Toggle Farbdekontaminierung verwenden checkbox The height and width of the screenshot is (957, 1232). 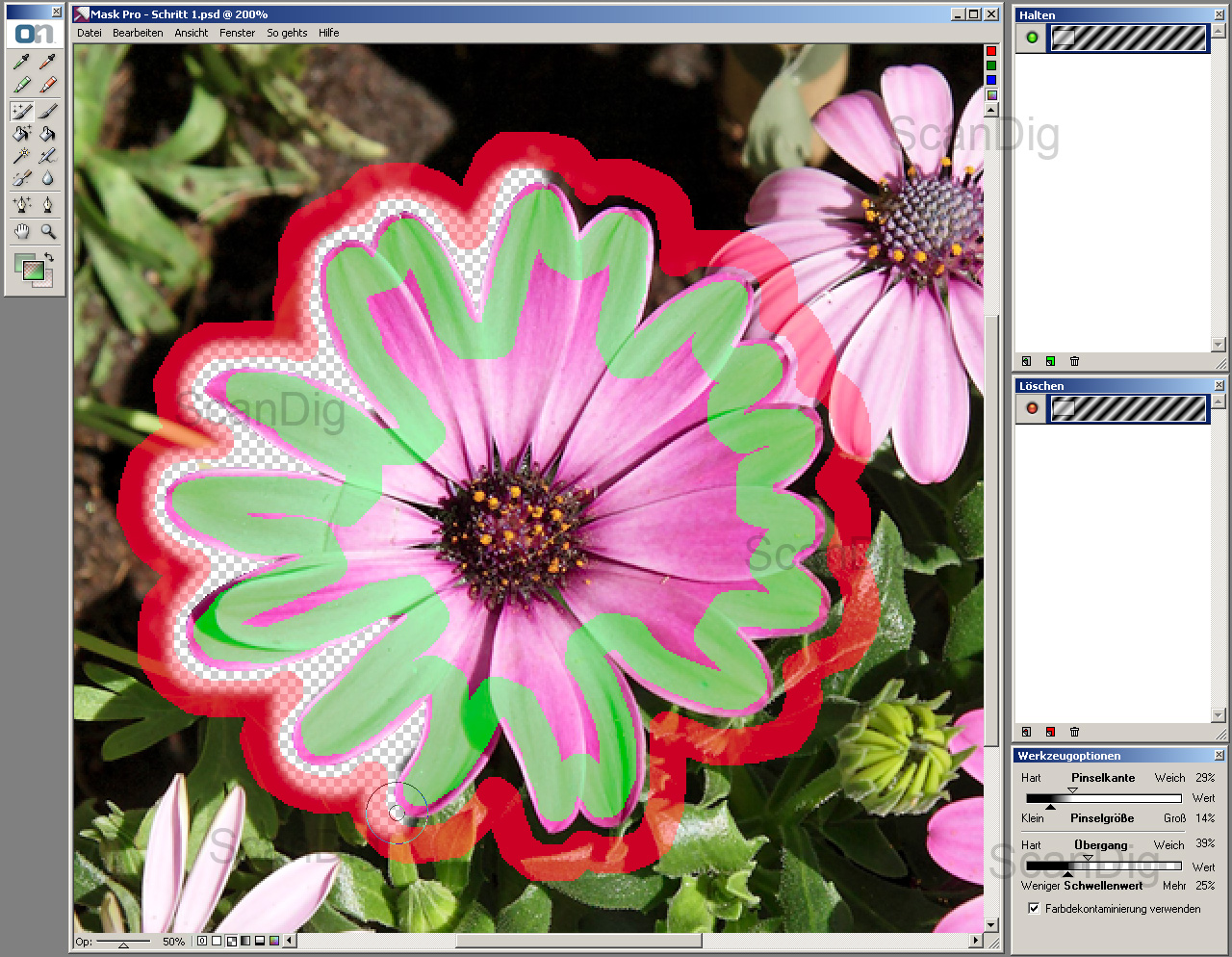pyautogui.click(x=1034, y=908)
